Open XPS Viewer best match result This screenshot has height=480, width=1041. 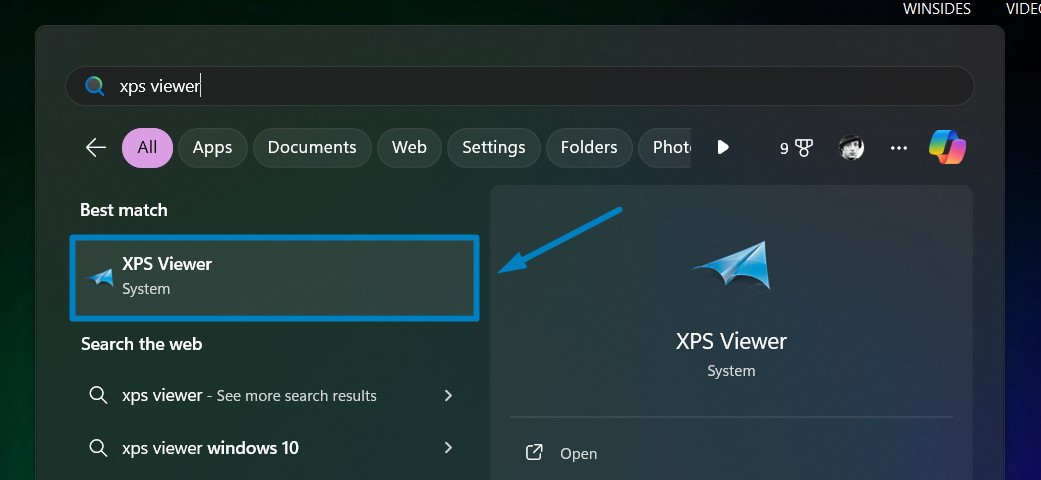pyautogui.click(x=274, y=278)
